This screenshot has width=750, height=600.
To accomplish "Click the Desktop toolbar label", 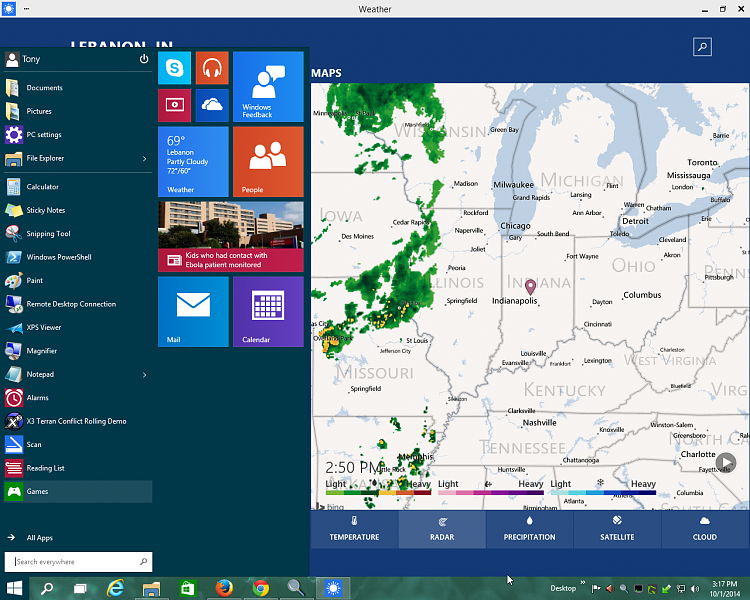I will tap(563, 589).
